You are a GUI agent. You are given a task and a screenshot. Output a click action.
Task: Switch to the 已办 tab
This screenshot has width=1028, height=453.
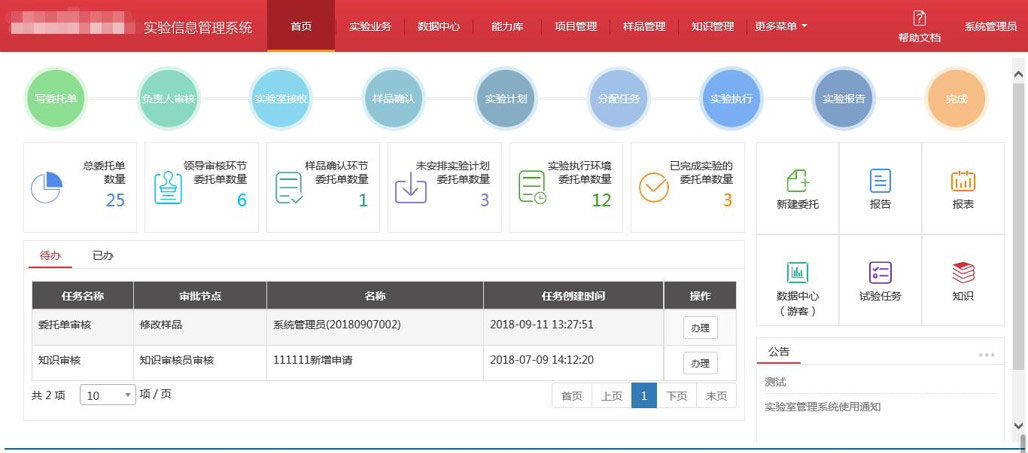(x=103, y=256)
